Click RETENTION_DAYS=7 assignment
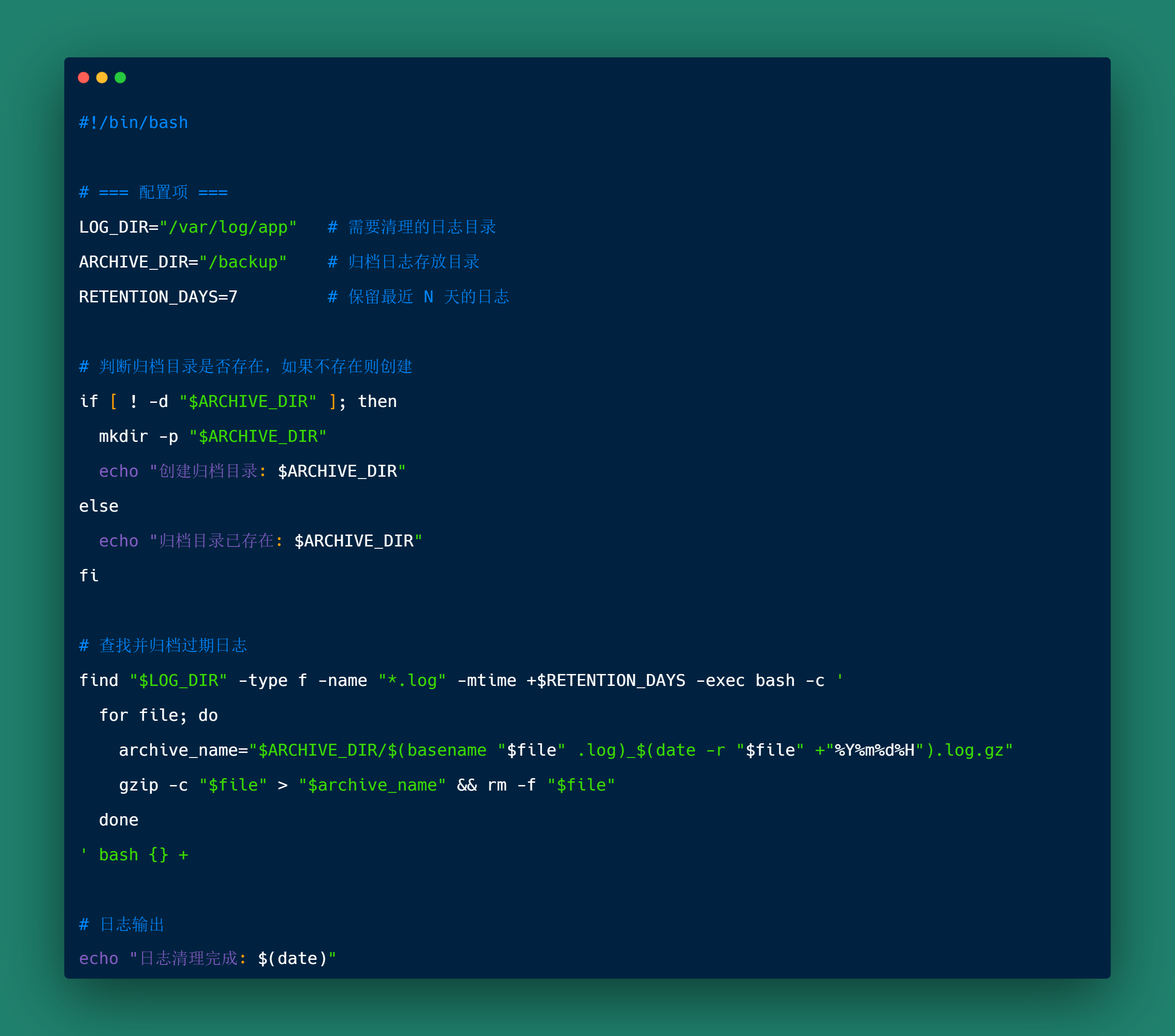The width and height of the screenshot is (1175, 1036). 158,297
